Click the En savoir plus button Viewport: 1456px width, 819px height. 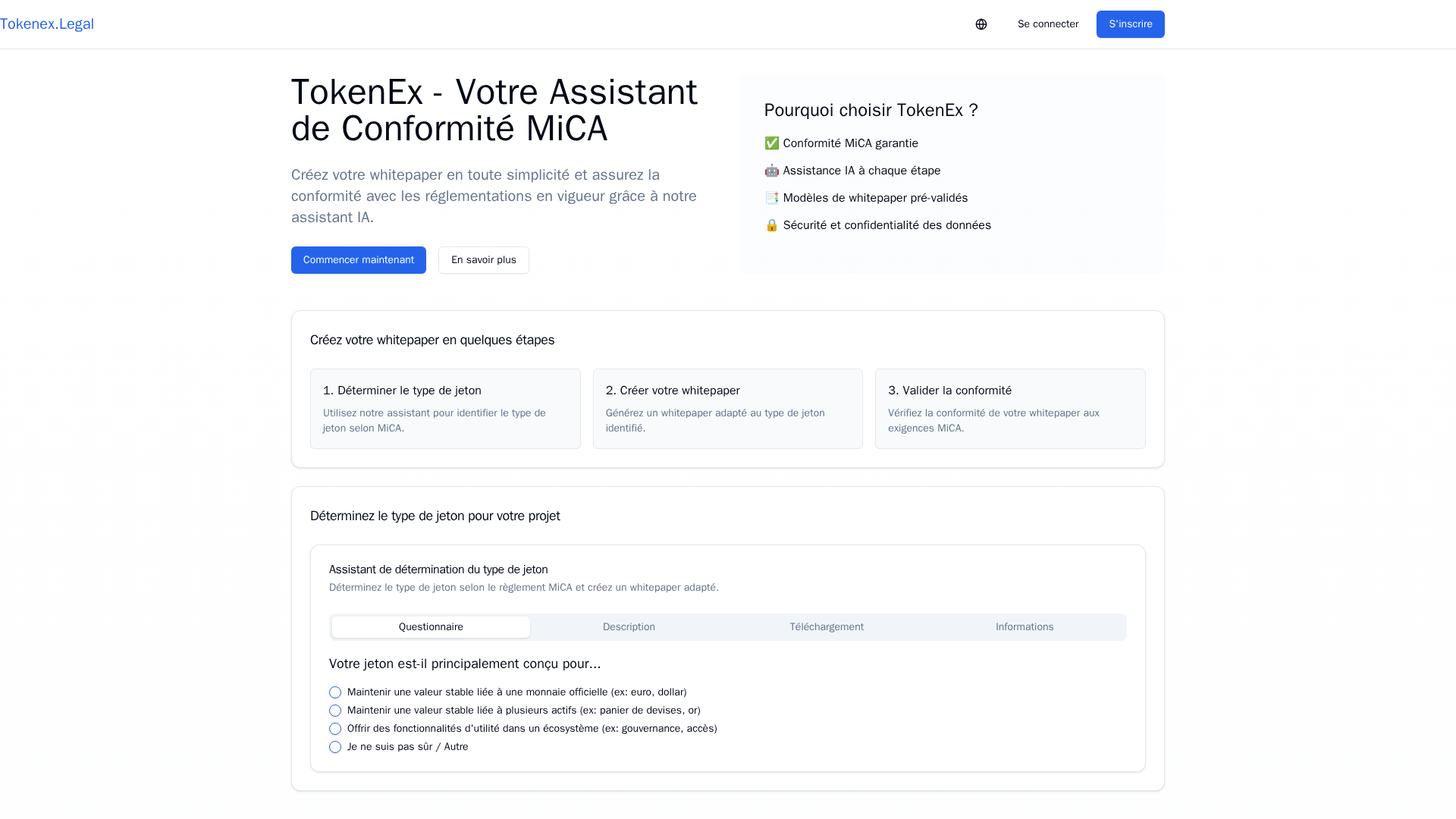click(x=484, y=260)
